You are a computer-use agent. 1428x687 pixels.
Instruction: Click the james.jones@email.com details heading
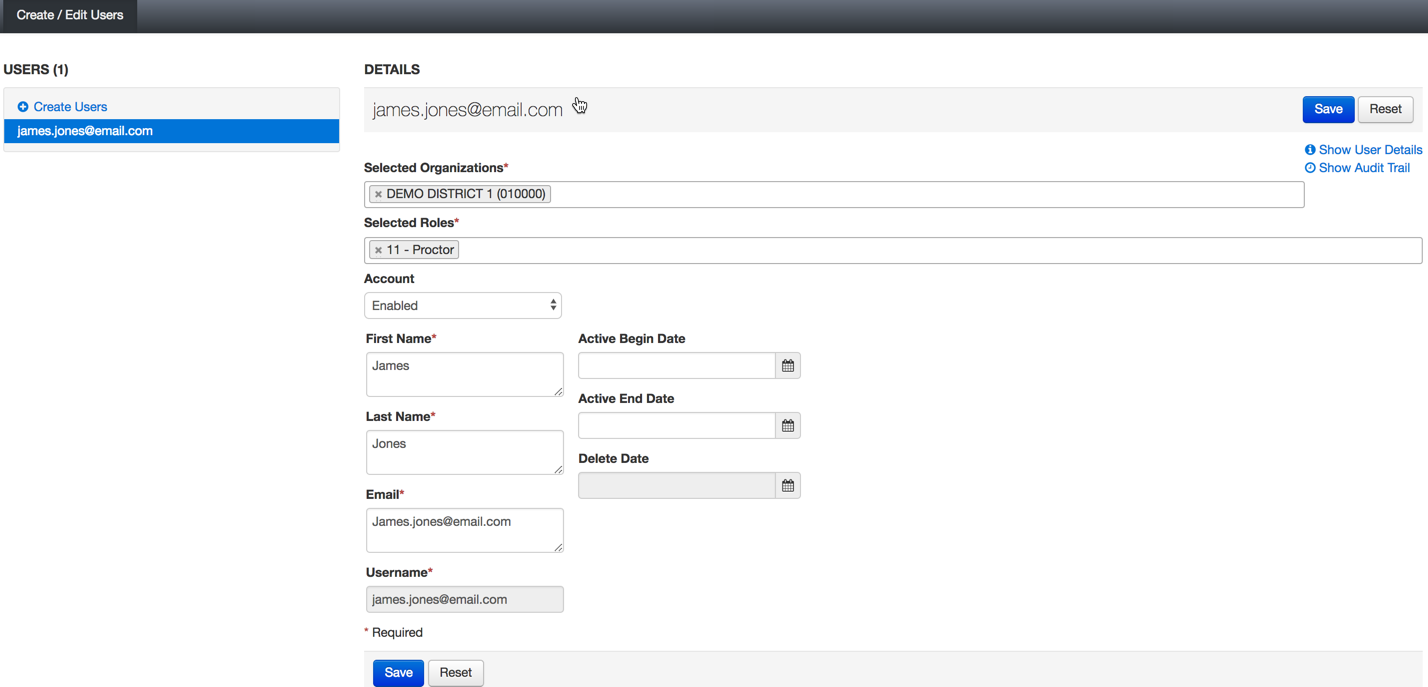(x=467, y=110)
